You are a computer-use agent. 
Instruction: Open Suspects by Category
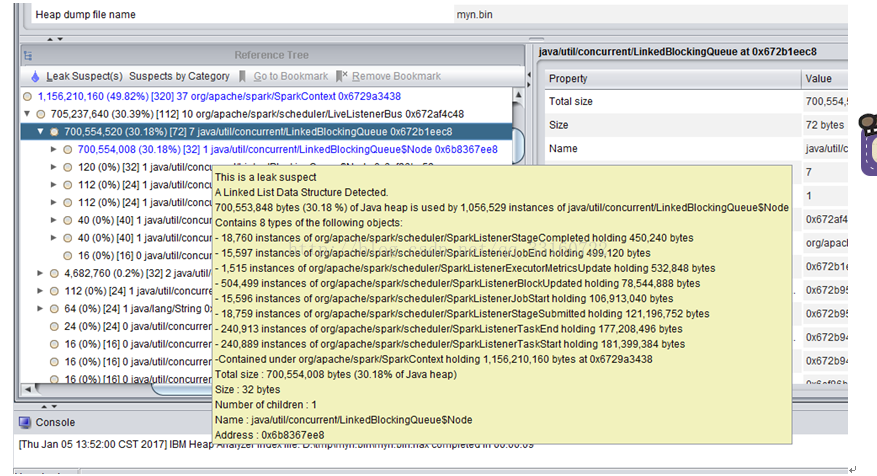pos(179,76)
